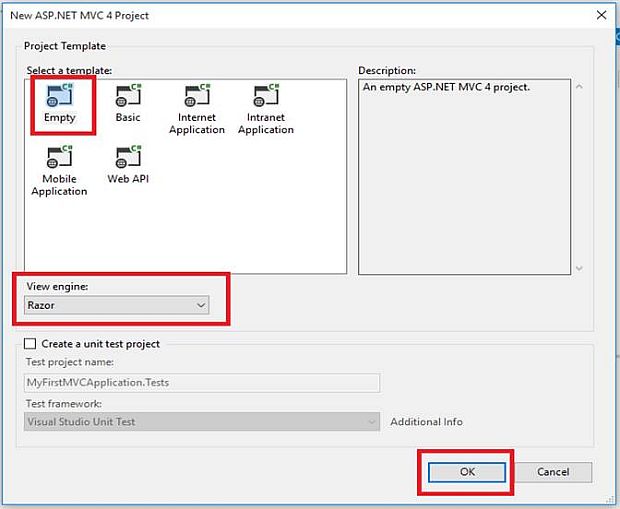Click the 'Create a unit test project' label
Image resolution: width=620 pixels, height=509 pixels.
click(100, 344)
